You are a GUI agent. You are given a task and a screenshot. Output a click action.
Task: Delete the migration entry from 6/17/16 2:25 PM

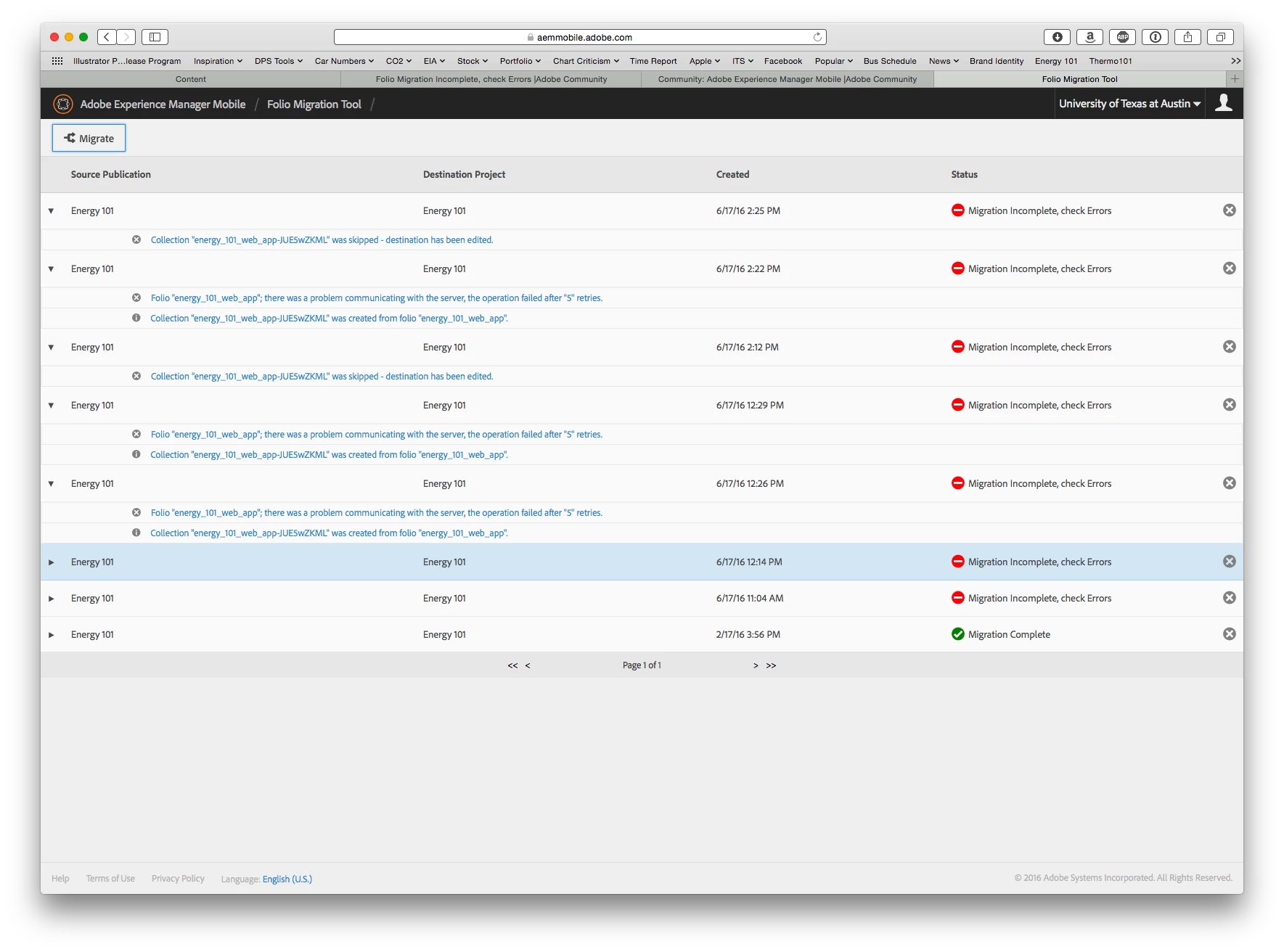tap(1229, 210)
